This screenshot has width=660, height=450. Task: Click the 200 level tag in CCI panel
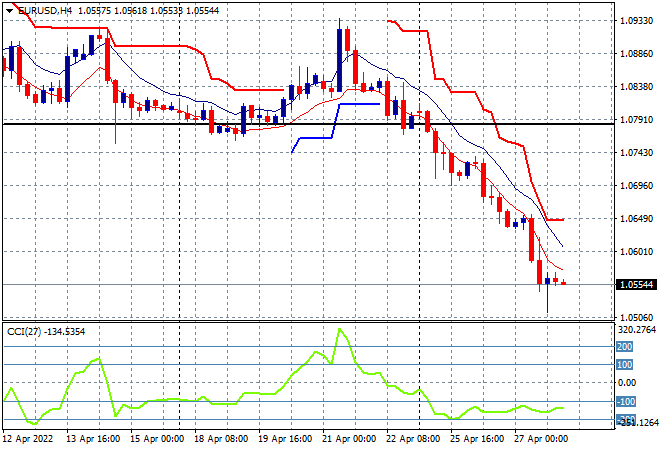click(x=625, y=346)
